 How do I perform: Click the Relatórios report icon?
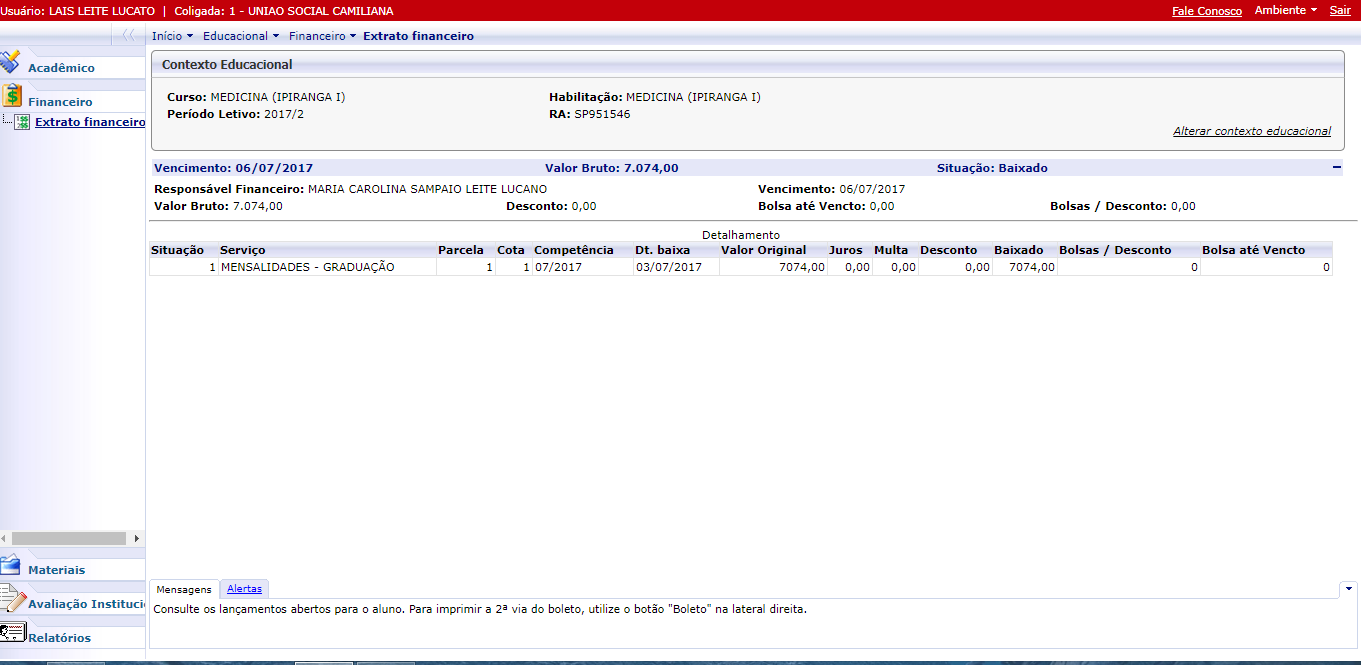(12, 633)
